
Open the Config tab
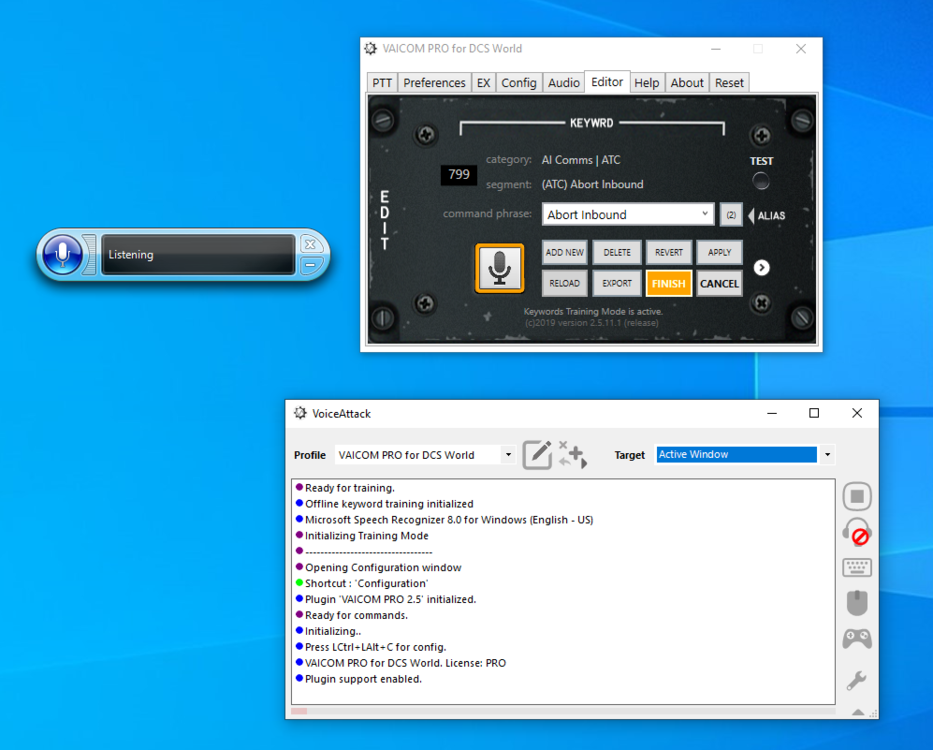518,83
